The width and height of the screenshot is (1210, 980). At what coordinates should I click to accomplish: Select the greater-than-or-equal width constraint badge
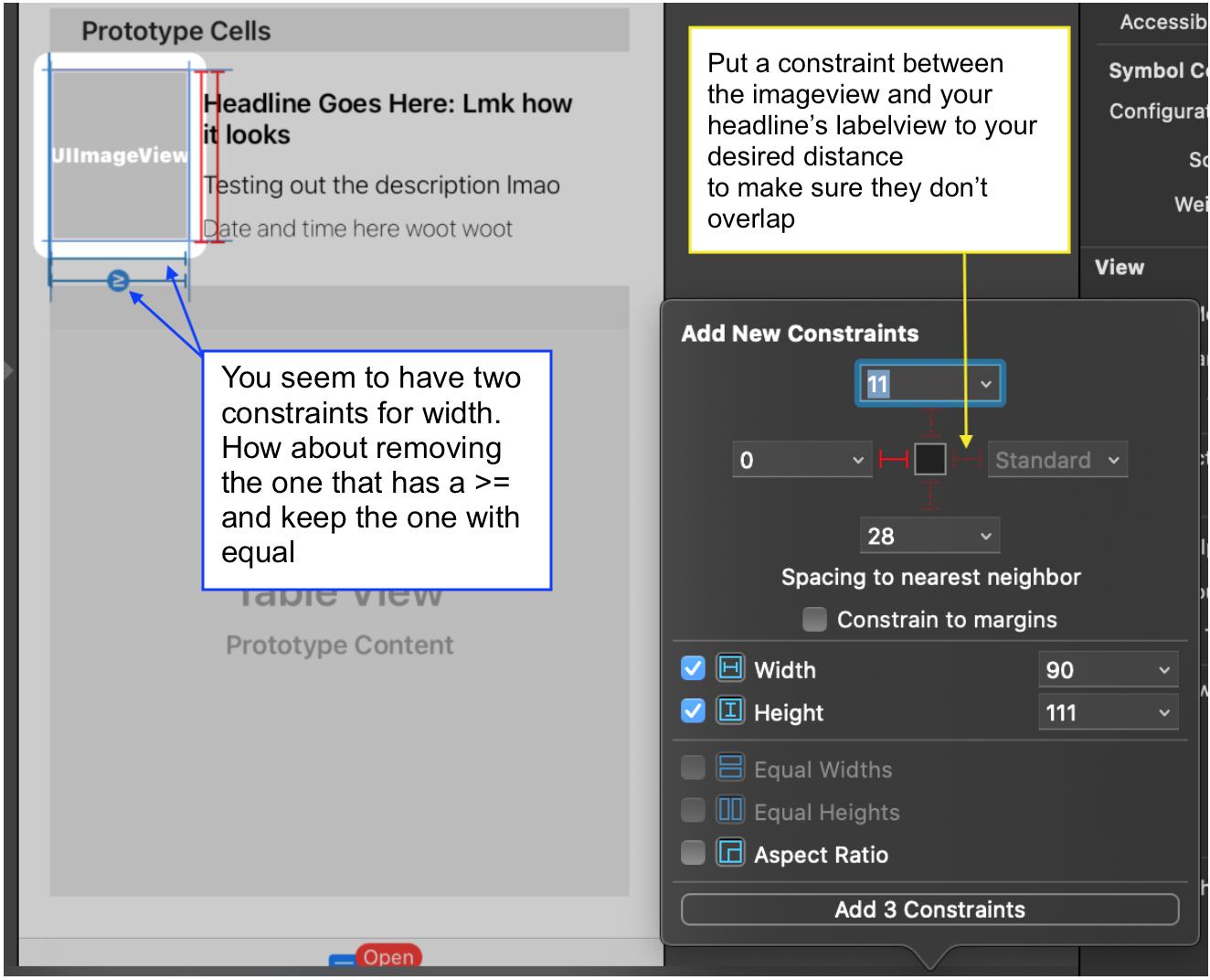click(118, 281)
